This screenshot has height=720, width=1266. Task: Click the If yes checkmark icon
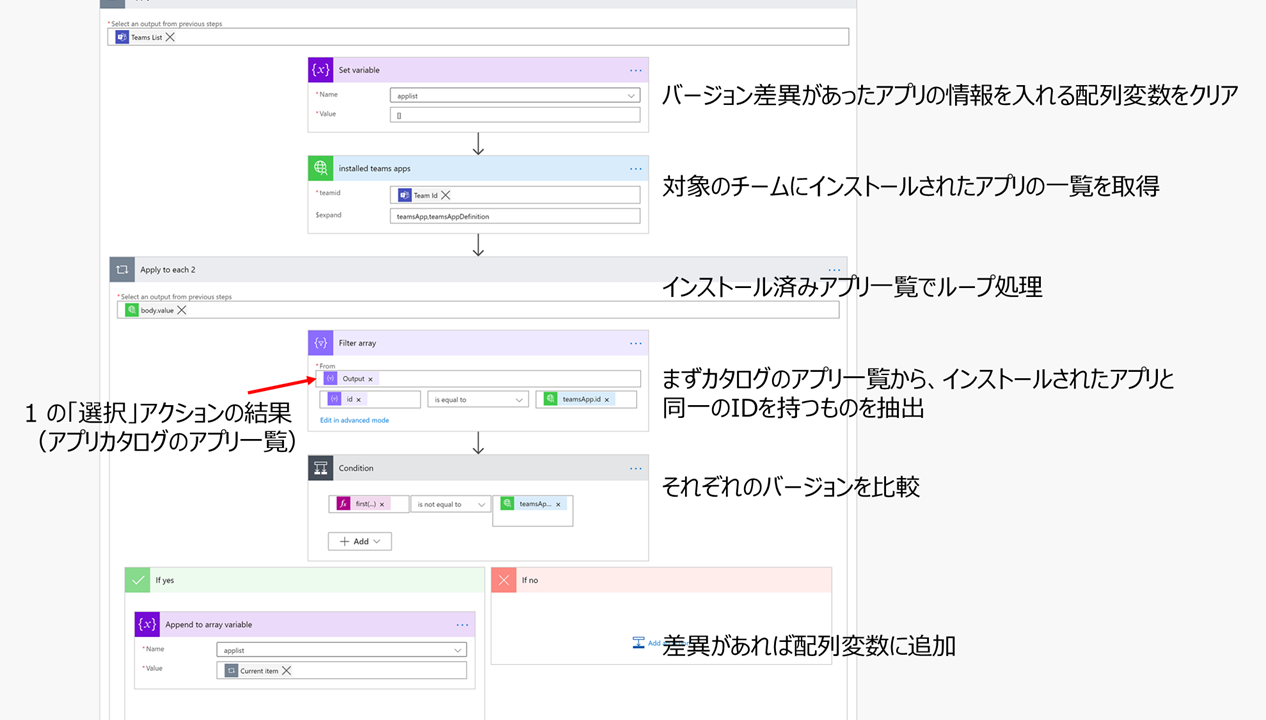click(137, 580)
